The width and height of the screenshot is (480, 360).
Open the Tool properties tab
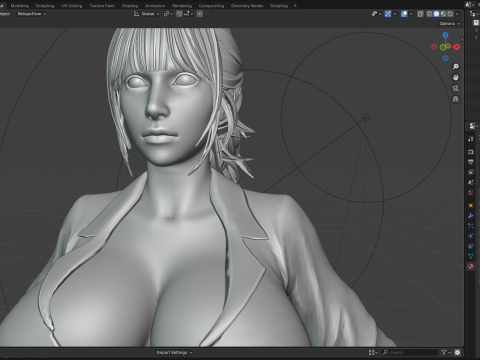tap(471, 139)
